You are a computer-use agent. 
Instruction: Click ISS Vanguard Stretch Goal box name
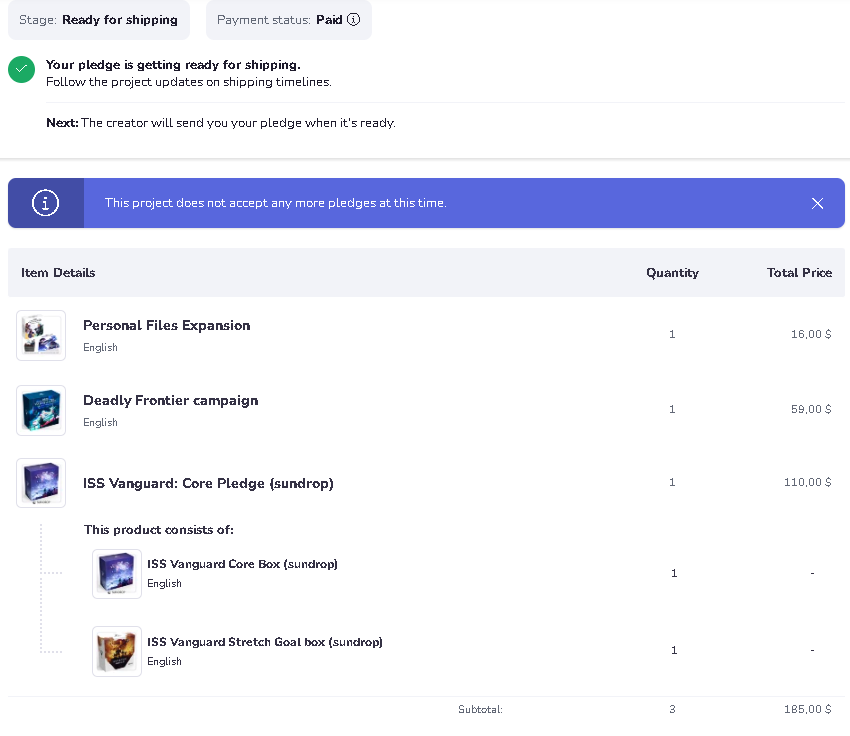[x=264, y=642]
